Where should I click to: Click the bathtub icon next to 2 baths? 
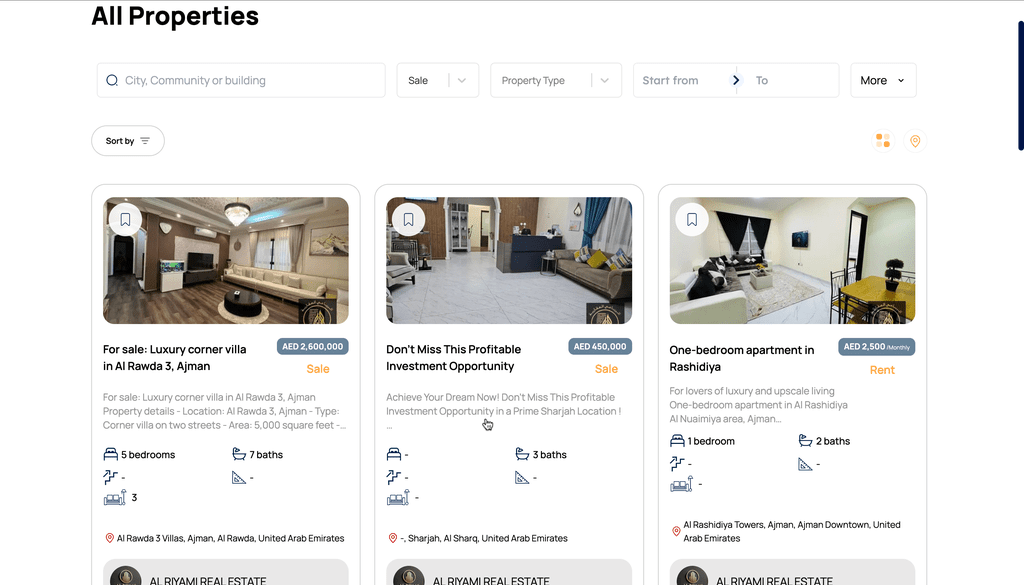805,441
